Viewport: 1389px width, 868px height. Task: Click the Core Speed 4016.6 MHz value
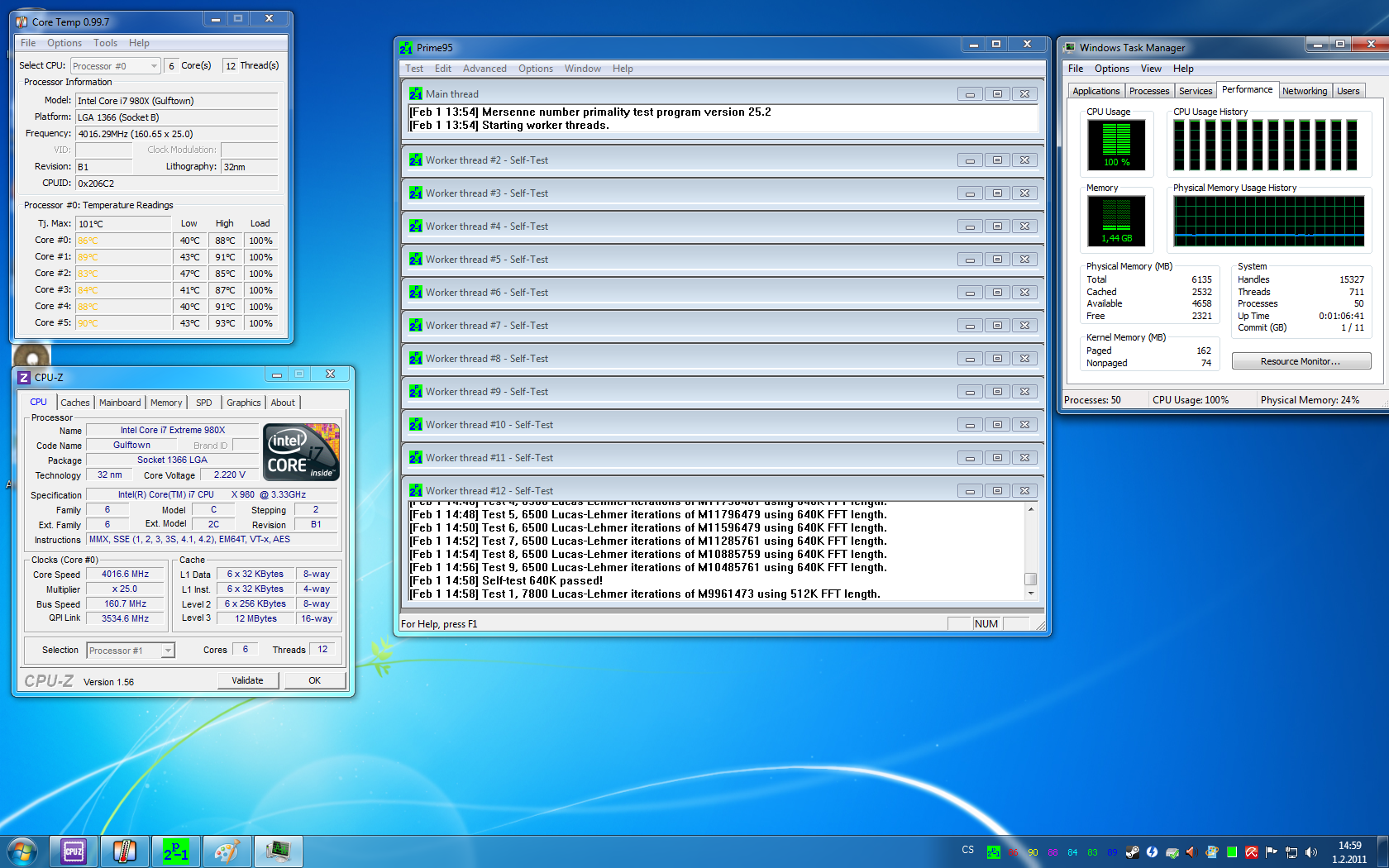(x=126, y=574)
